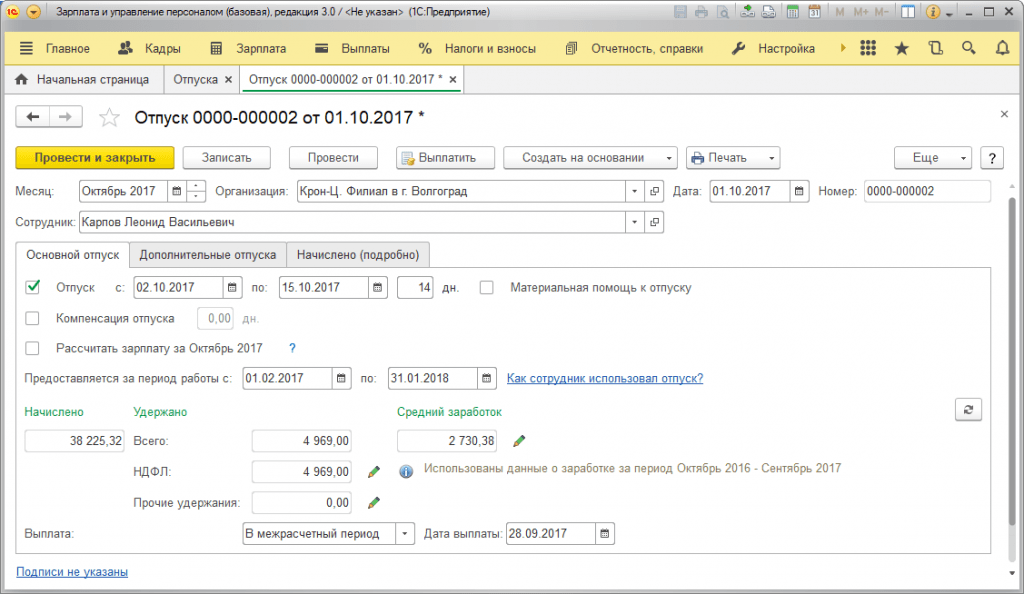Switch to Дополнительные отпуска tab

click(208, 255)
